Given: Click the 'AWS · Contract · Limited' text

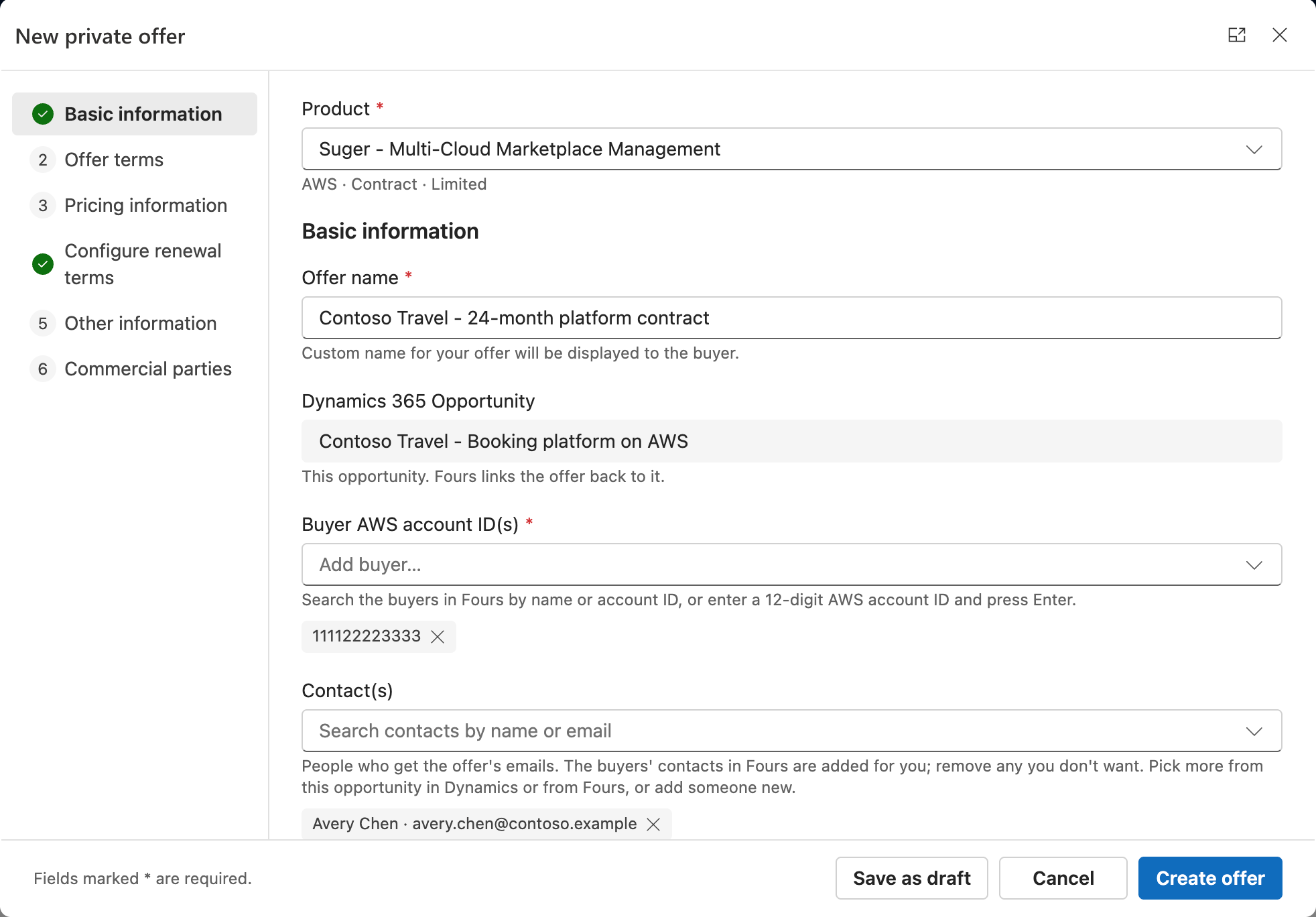Looking at the screenshot, I should coord(394,184).
